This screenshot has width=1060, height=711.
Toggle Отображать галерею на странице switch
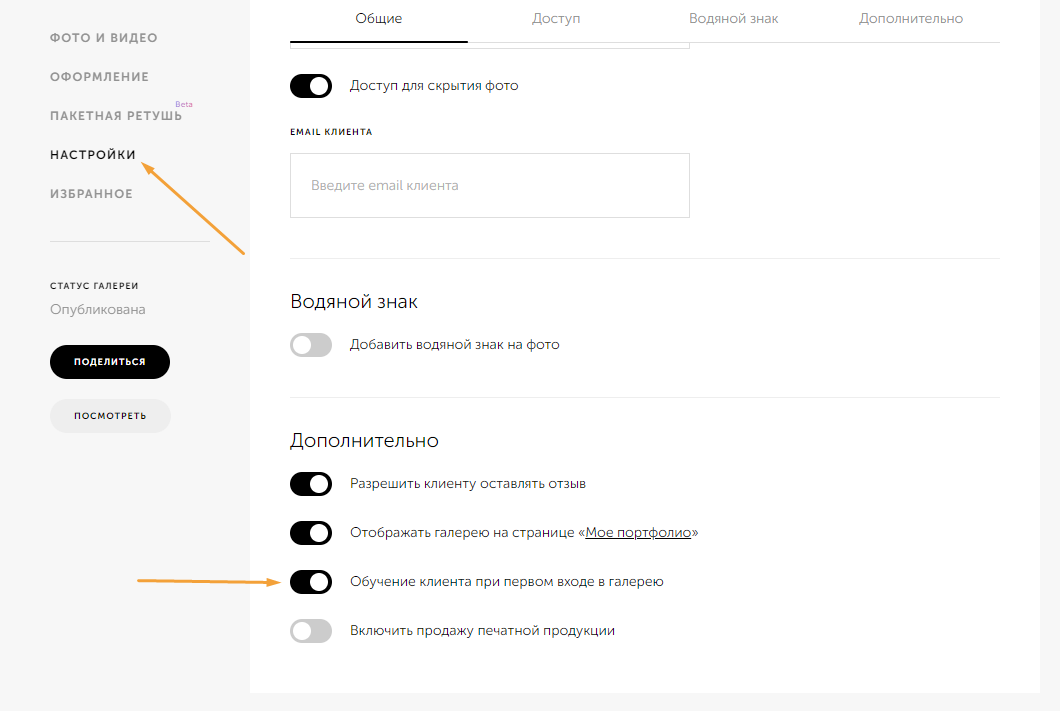311,533
